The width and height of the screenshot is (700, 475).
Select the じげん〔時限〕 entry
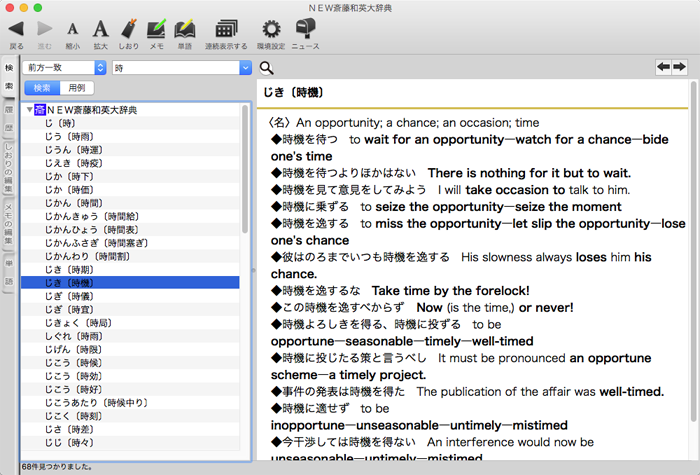130,350
